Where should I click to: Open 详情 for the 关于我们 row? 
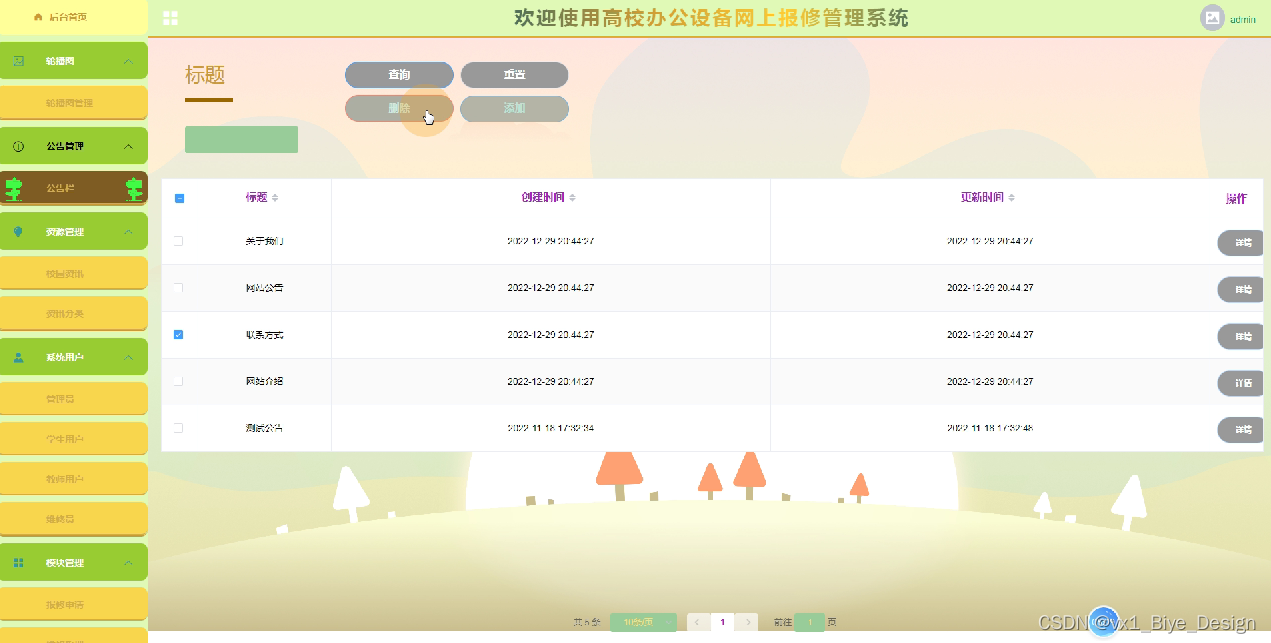1241,243
